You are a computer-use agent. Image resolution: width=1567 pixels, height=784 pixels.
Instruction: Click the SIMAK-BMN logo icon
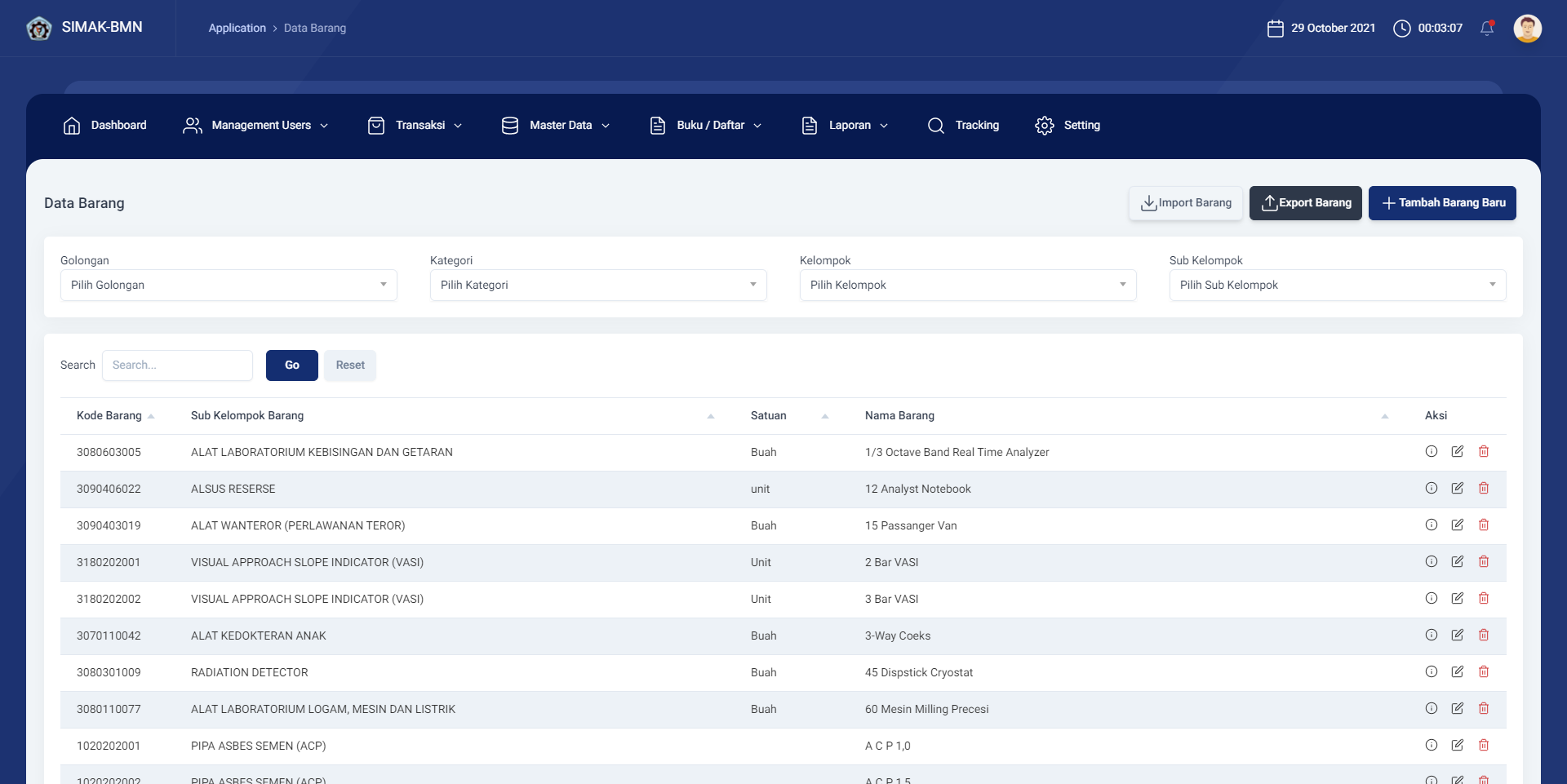coord(38,29)
